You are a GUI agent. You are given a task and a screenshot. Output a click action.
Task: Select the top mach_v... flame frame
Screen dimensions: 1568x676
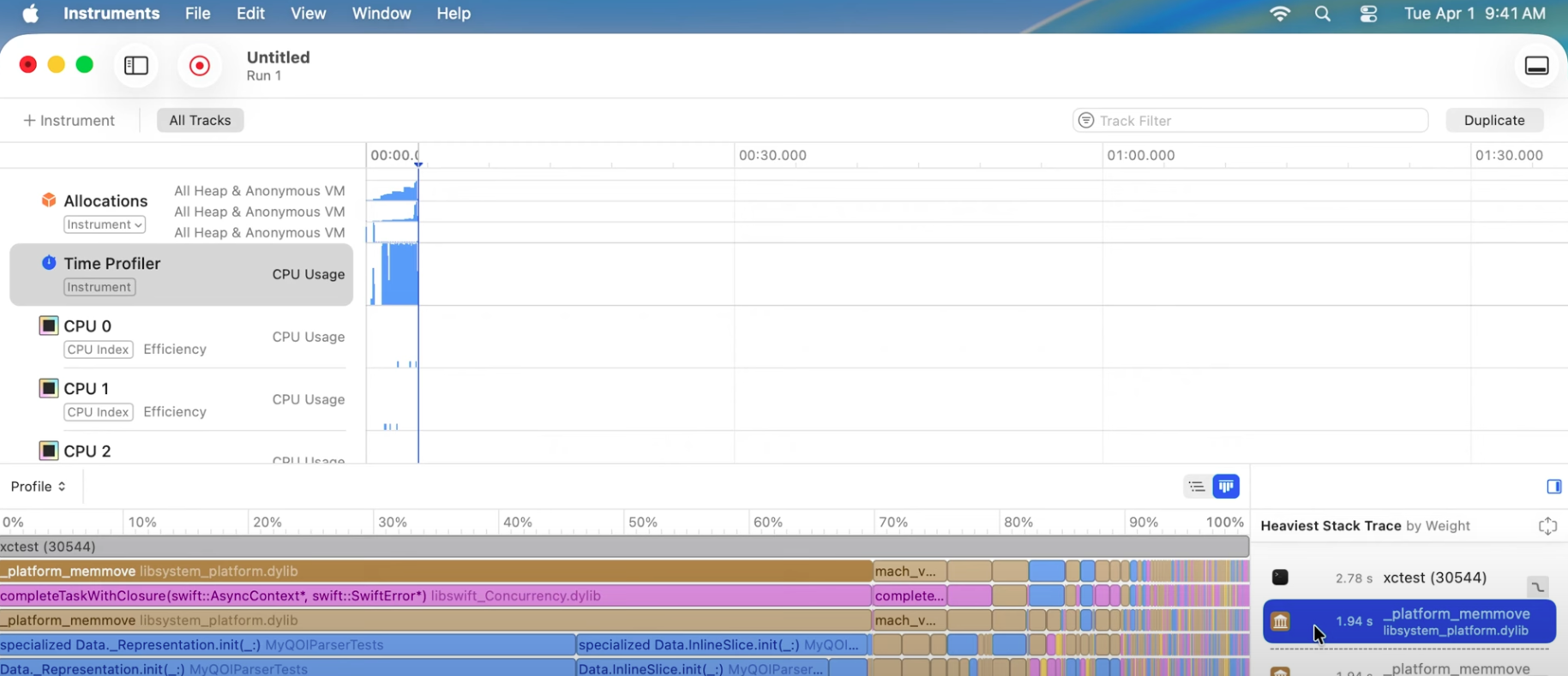(x=910, y=571)
